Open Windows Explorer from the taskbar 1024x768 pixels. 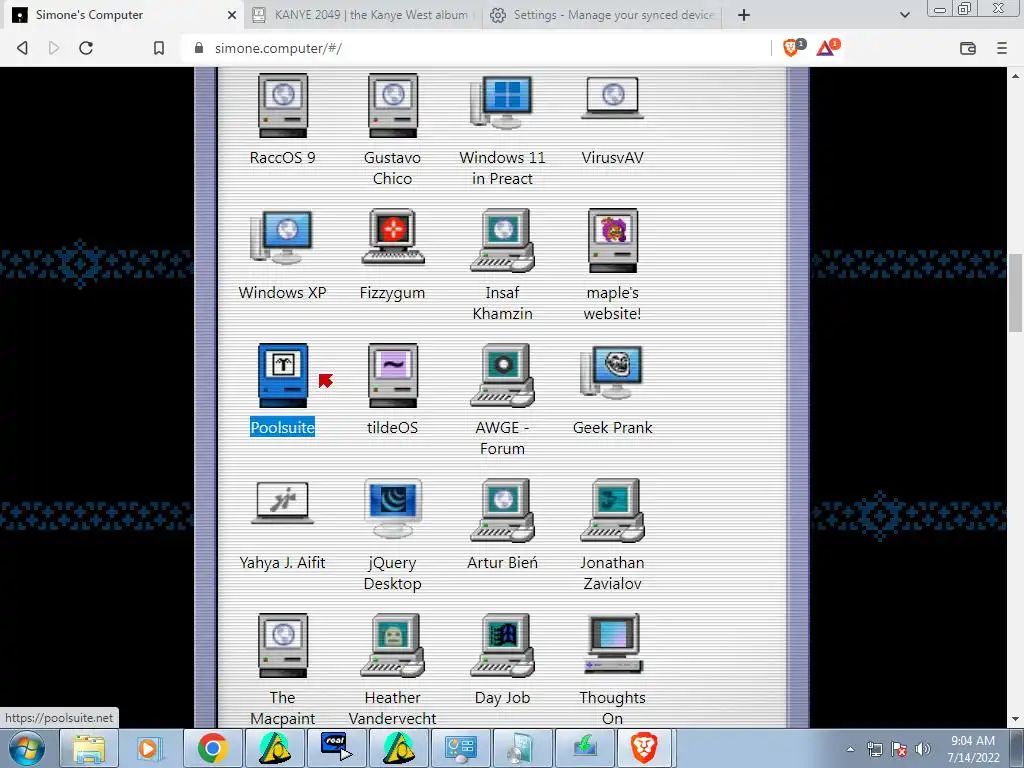click(89, 748)
